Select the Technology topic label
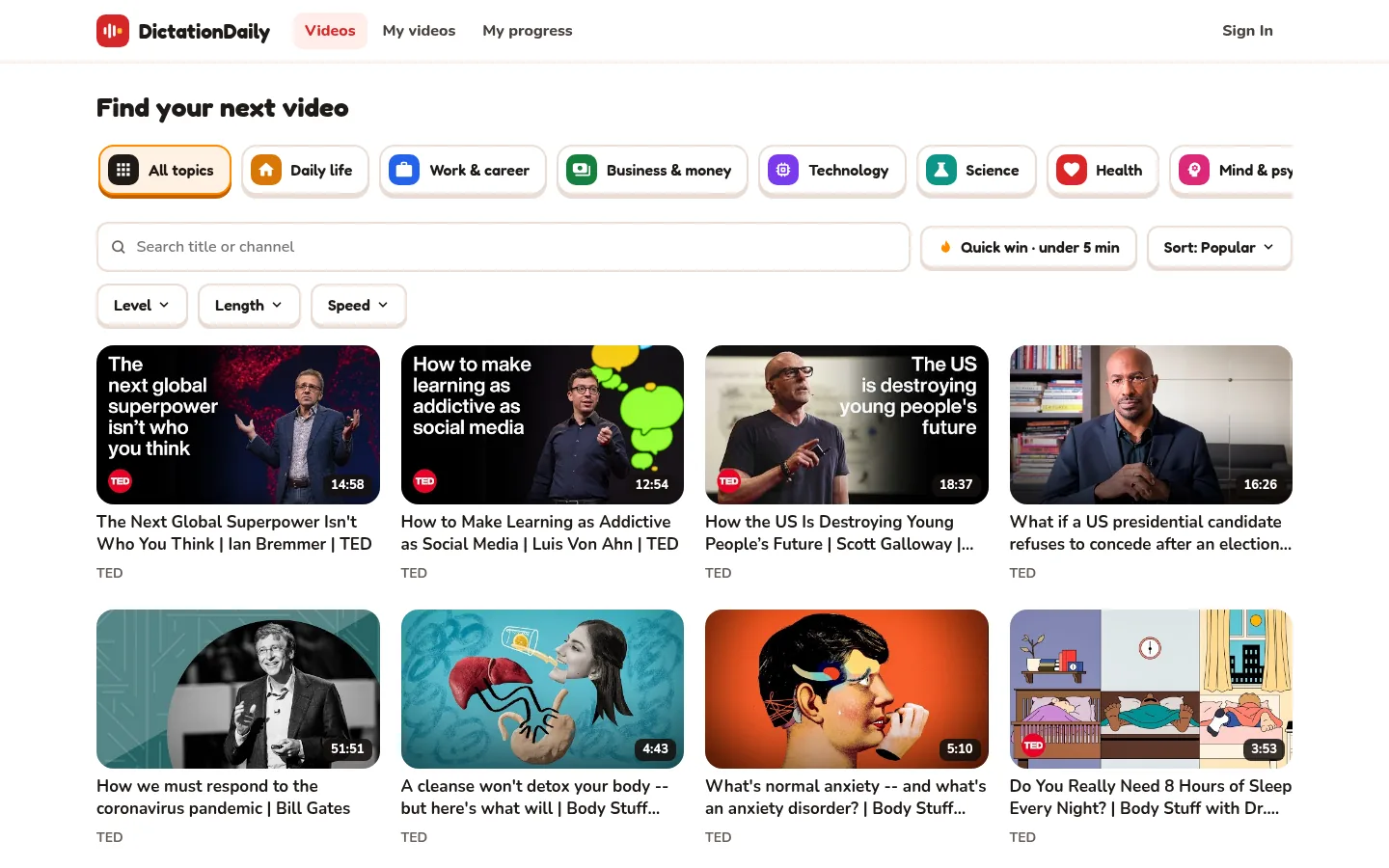Screen dimensions: 1389x868 click(849, 170)
